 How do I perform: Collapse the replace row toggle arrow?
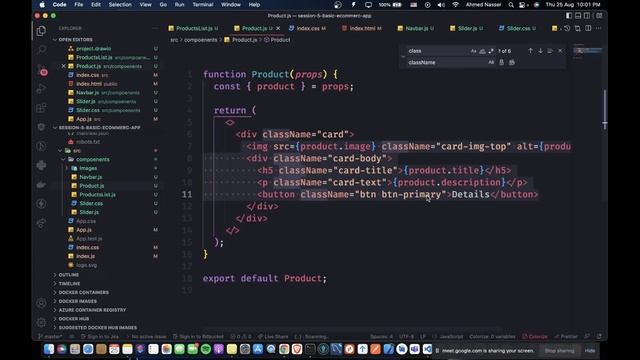(403, 57)
